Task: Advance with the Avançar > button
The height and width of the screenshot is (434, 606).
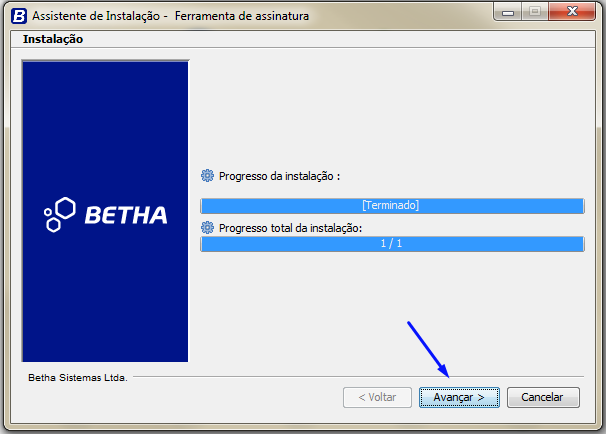Action: pos(459,397)
